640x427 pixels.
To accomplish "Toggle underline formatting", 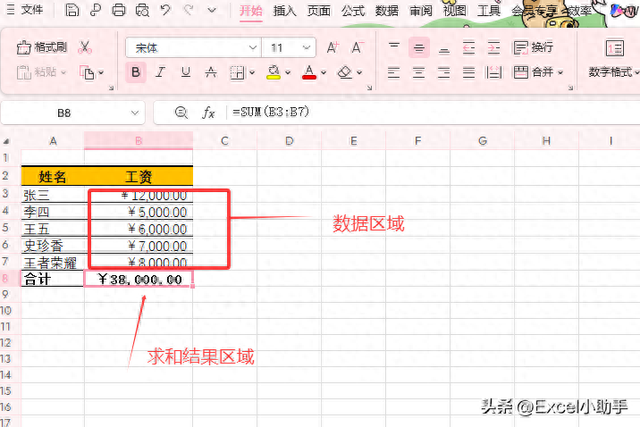I will 185,73.
